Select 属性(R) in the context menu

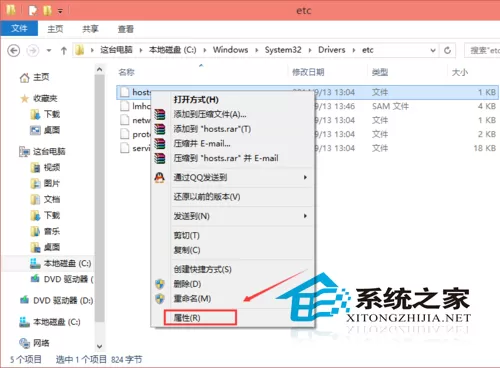tap(200, 318)
